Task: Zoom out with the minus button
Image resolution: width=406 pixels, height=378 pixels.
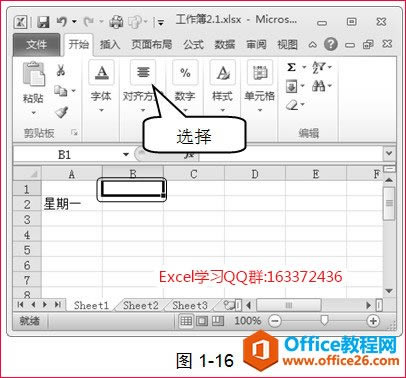Action: [275, 321]
